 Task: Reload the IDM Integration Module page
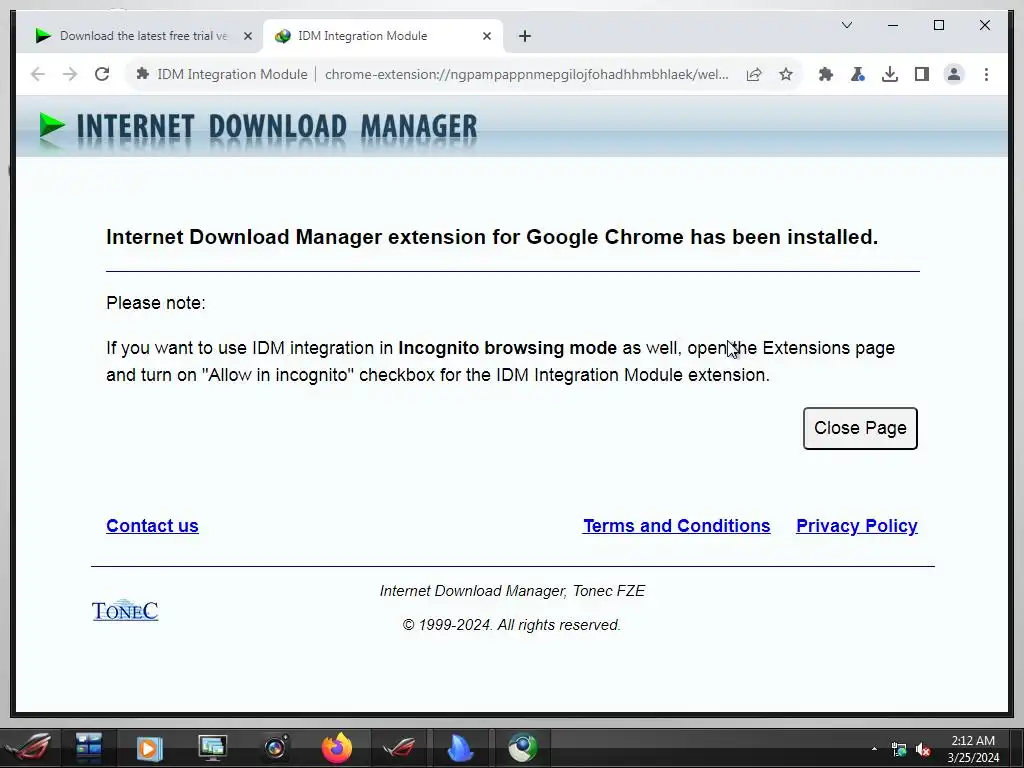[102, 74]
